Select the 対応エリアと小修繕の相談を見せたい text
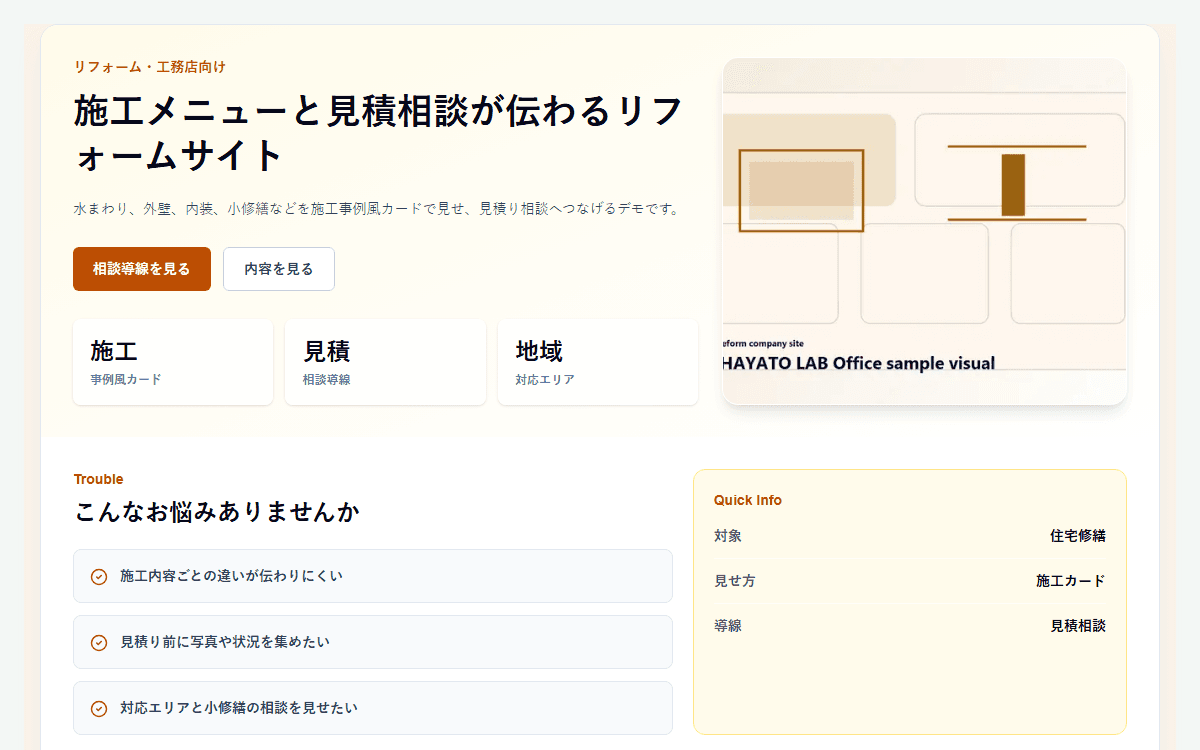The image size is (1200, 750). click(239, 708)
